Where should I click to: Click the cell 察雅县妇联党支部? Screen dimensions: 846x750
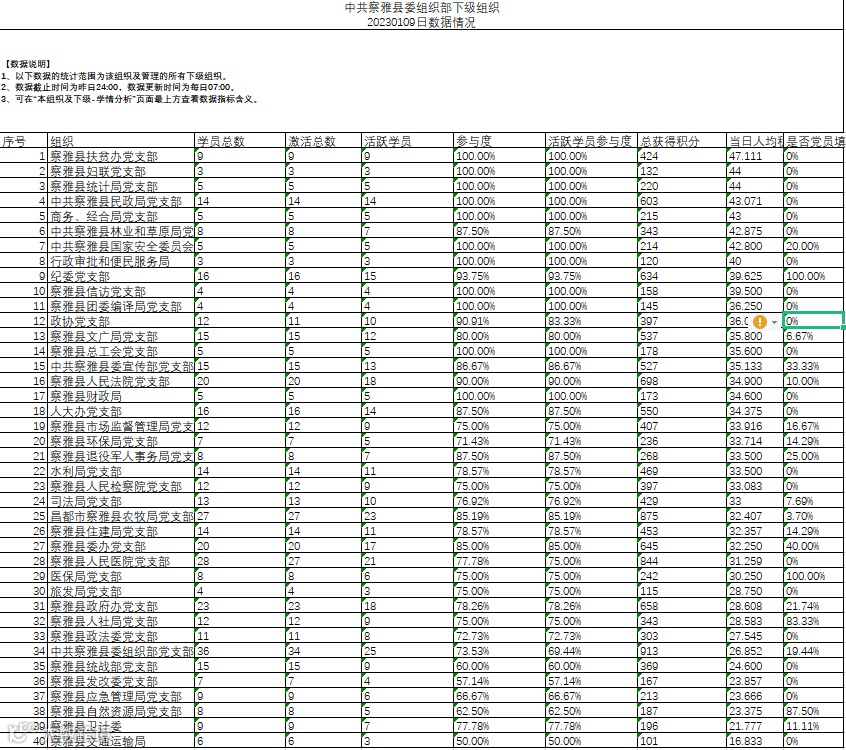121,171
